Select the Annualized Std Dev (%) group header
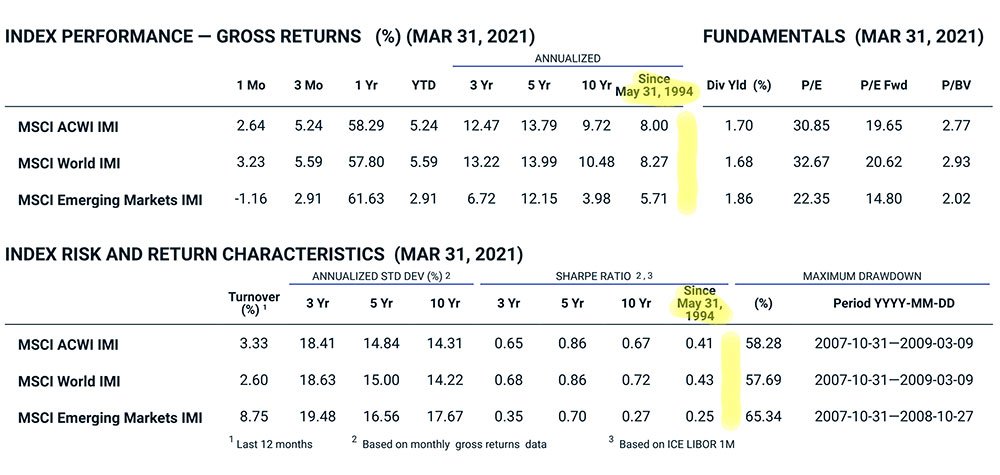 (381, 275)
